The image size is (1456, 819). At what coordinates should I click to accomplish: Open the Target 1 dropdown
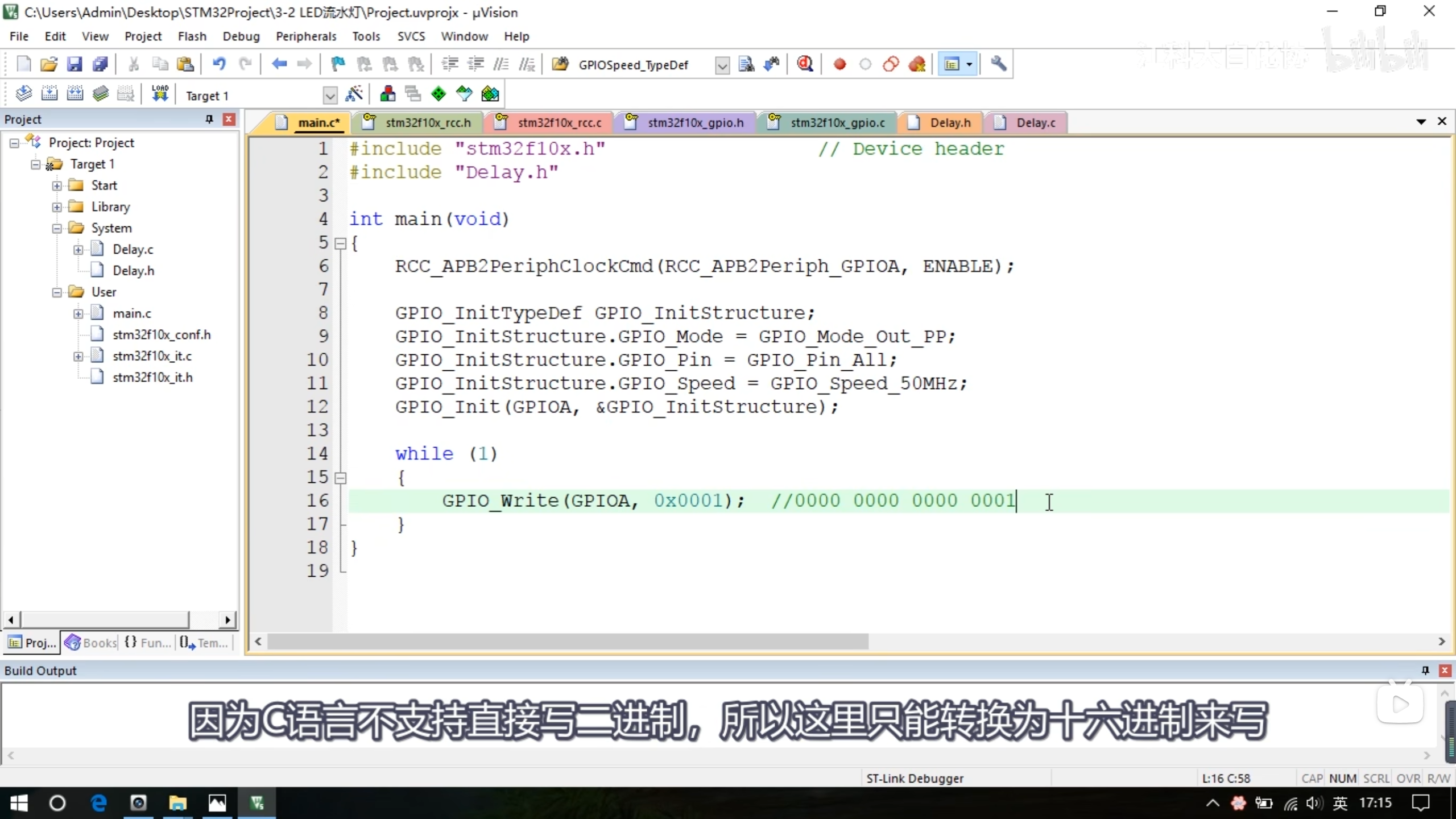click(x=330, y=96)
